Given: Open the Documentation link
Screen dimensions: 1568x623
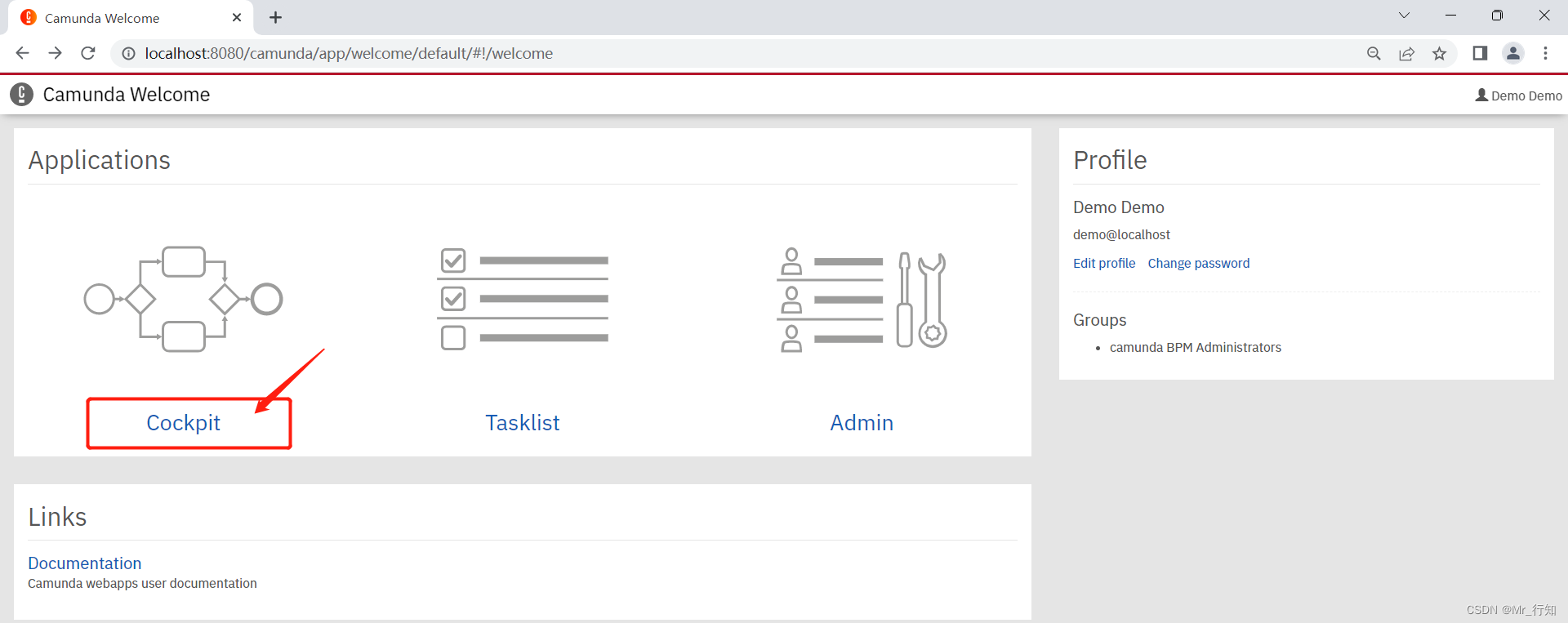Looking at the screenshot, I should [85, 563].
